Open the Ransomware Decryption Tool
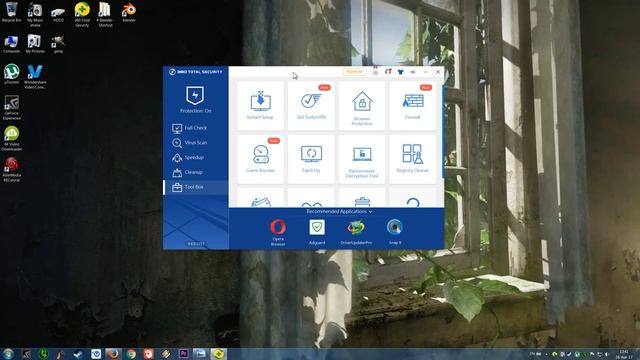640x360 pixels. 362,159
